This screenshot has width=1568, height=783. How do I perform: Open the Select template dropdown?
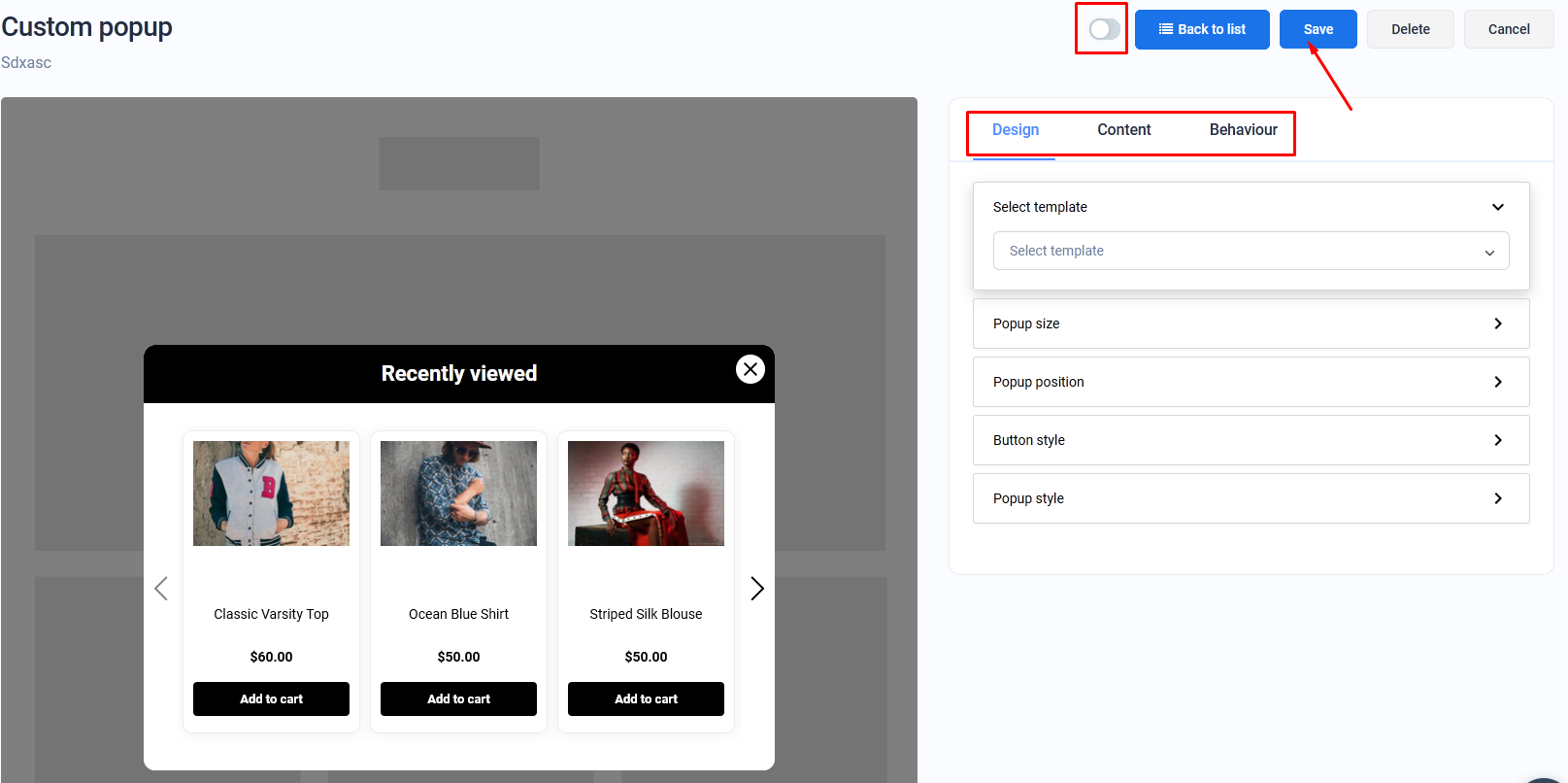1251,251
